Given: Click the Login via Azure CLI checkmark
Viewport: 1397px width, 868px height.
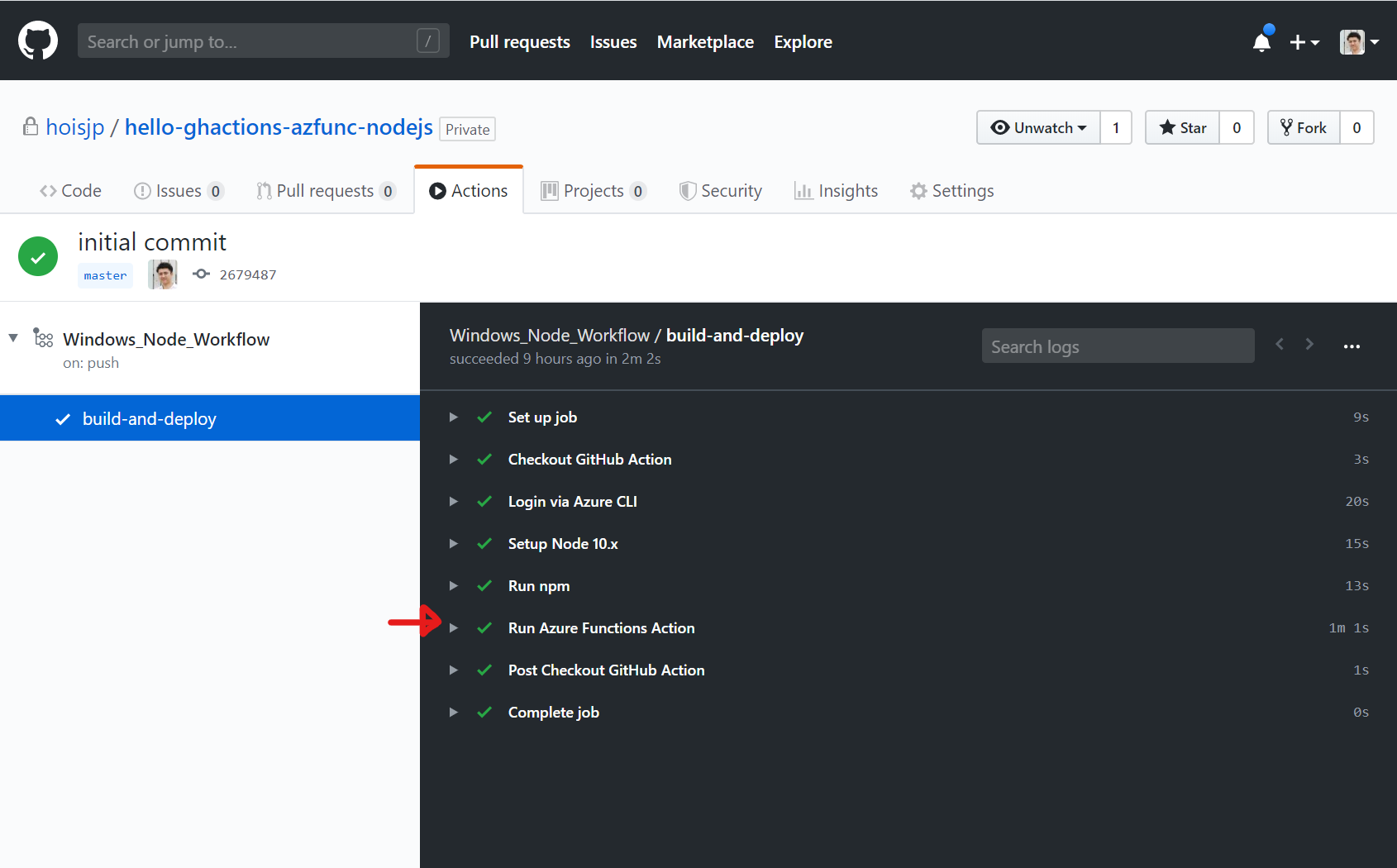Looking at the screenshot, I should (484, 502).
